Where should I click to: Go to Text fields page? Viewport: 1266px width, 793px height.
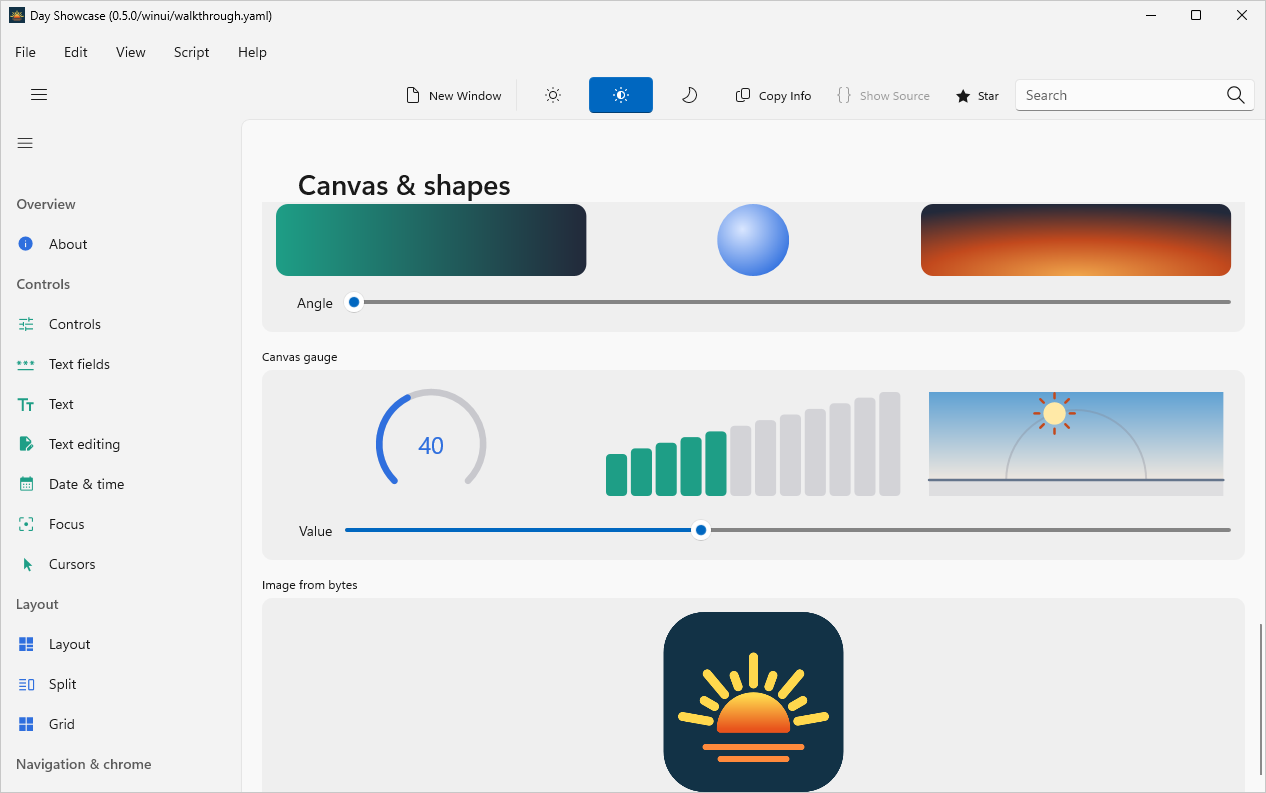pos(120,364)
